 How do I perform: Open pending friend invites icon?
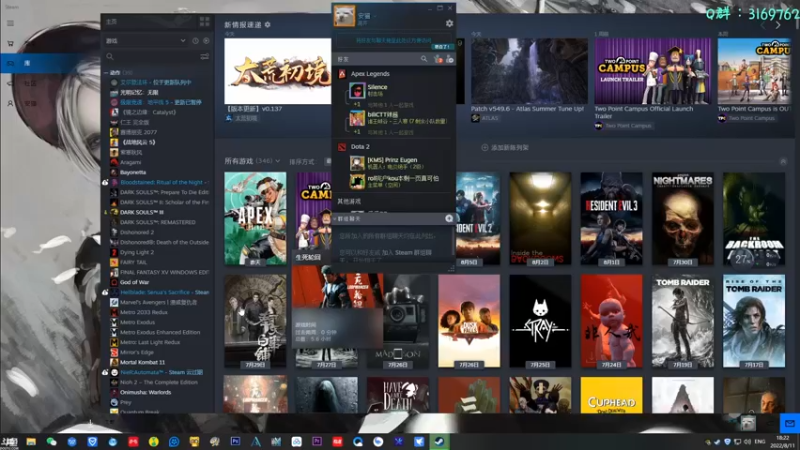[438, 59]
